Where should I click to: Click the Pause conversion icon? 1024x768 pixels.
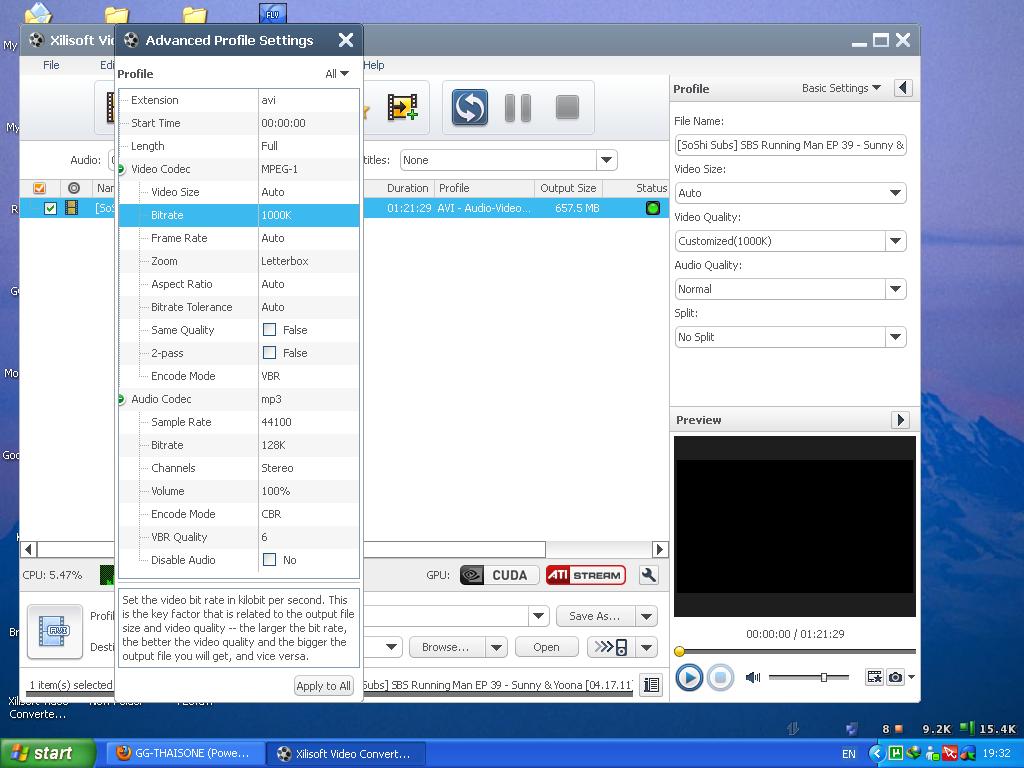tap(517, 107)
